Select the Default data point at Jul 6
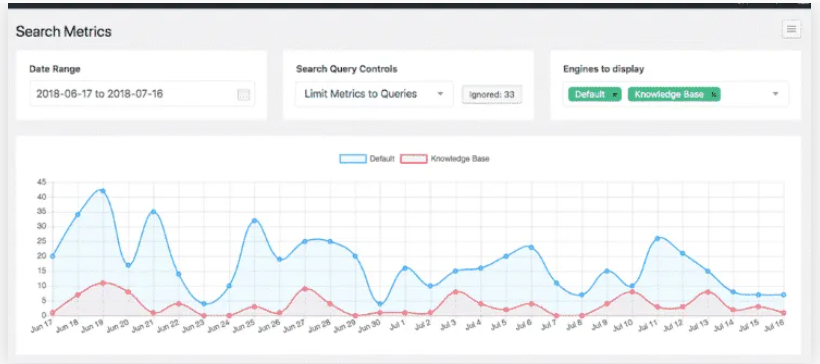This screenshot has height=364, width=820. point(531,247)
